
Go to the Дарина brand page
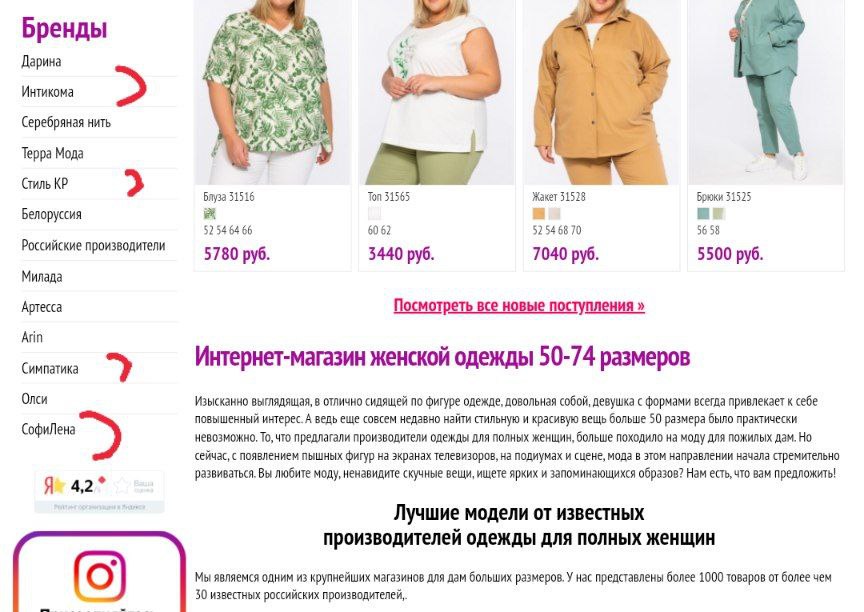41,61
